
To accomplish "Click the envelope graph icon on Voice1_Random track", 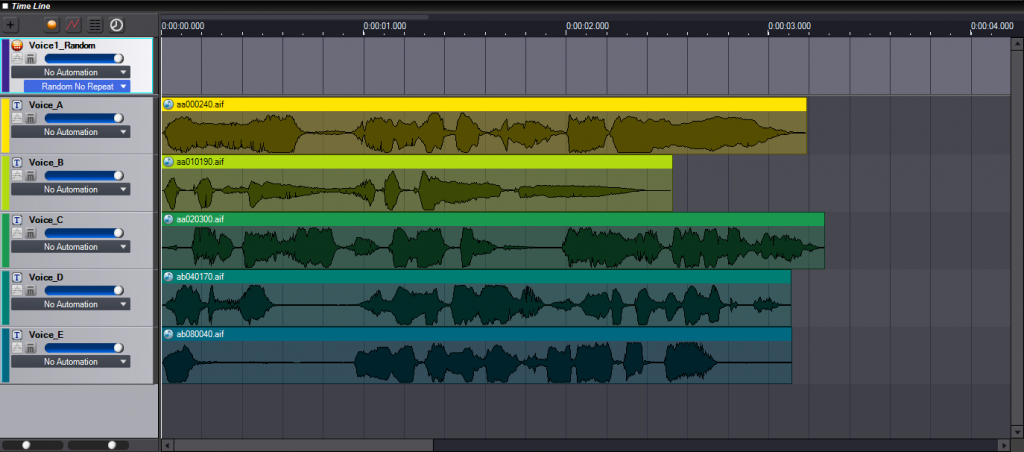I will [x=18, y=59].
